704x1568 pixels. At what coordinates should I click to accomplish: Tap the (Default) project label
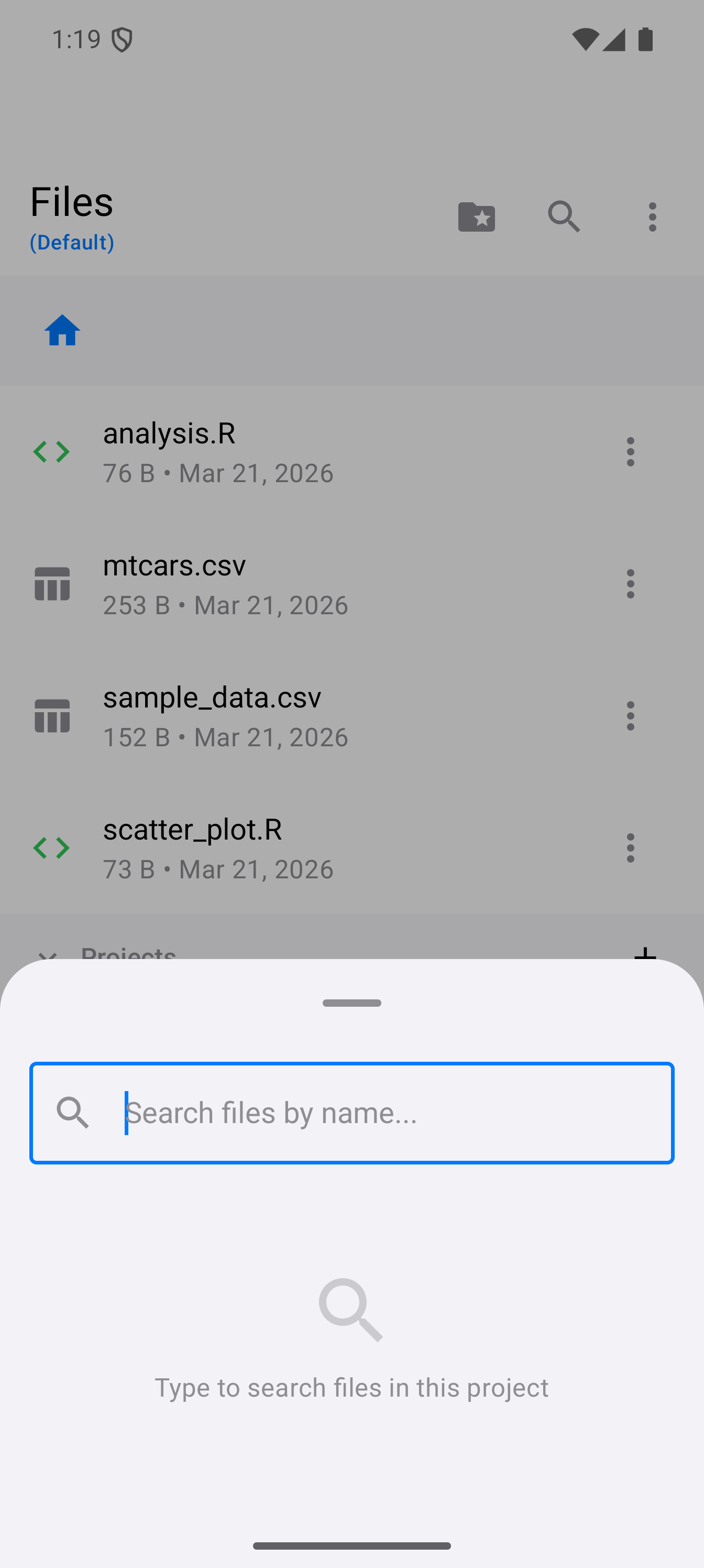point(72,242)
